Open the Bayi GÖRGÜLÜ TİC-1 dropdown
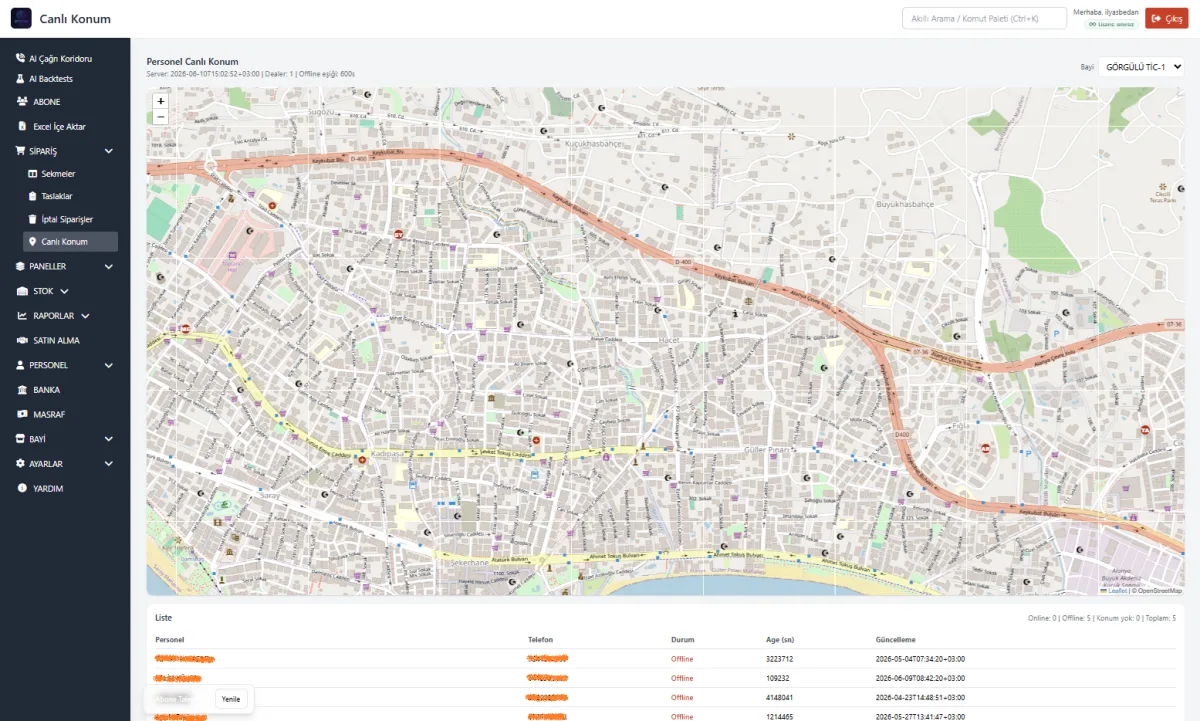This screenshot has width=1200, height=721. pyautogui.click(x=1141, y=67)
